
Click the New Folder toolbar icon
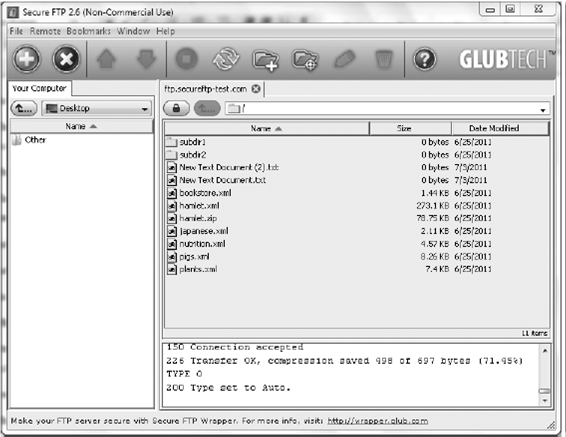(x=265, y=60)
